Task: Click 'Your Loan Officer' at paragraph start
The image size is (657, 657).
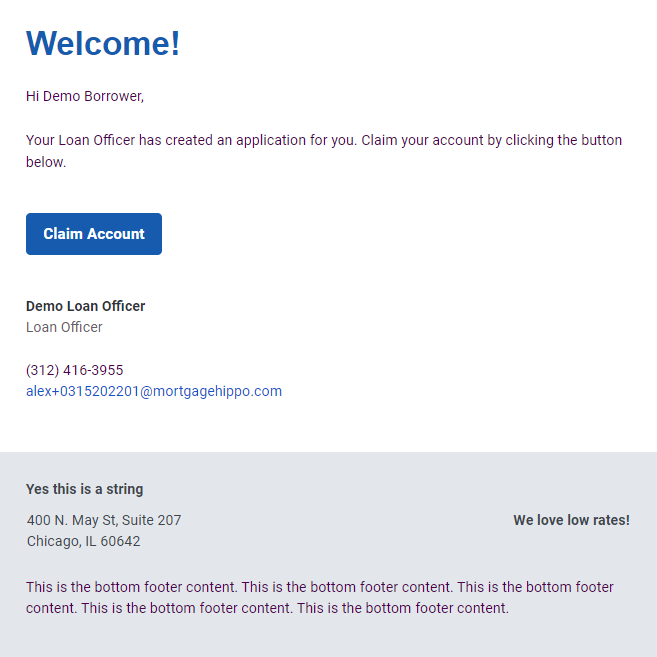Action: tap(80, 140)
